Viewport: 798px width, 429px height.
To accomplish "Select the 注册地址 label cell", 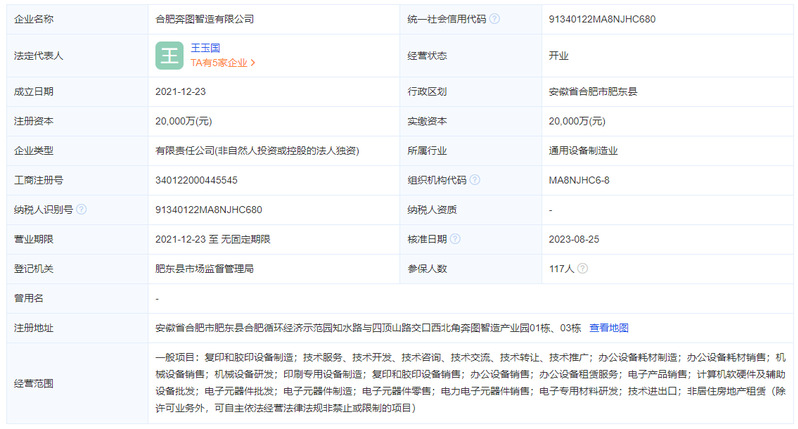I will pyautogui.click(x=77, y=328).
